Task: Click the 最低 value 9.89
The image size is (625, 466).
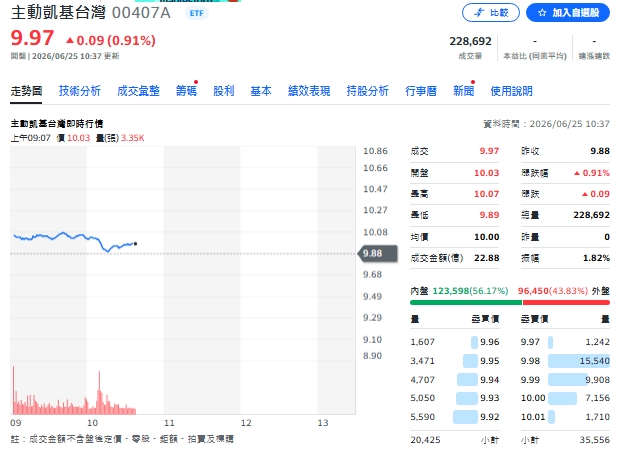Action: tap(489, 215)
